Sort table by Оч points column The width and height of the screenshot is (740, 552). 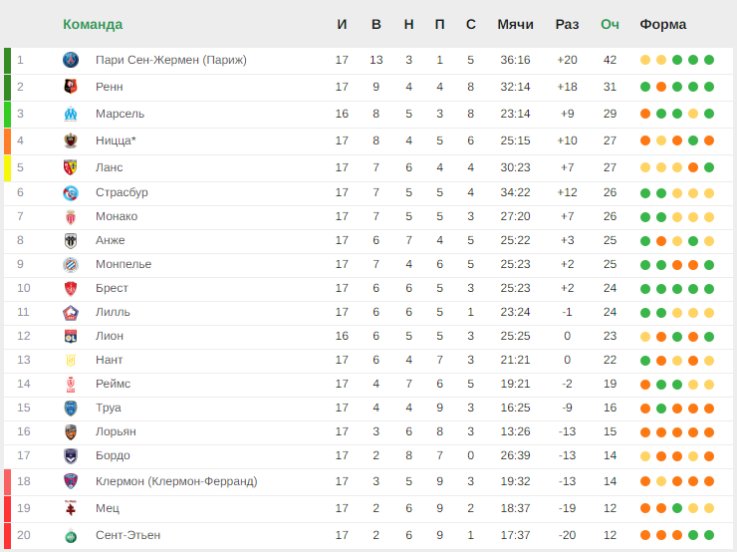click(610, 24)
